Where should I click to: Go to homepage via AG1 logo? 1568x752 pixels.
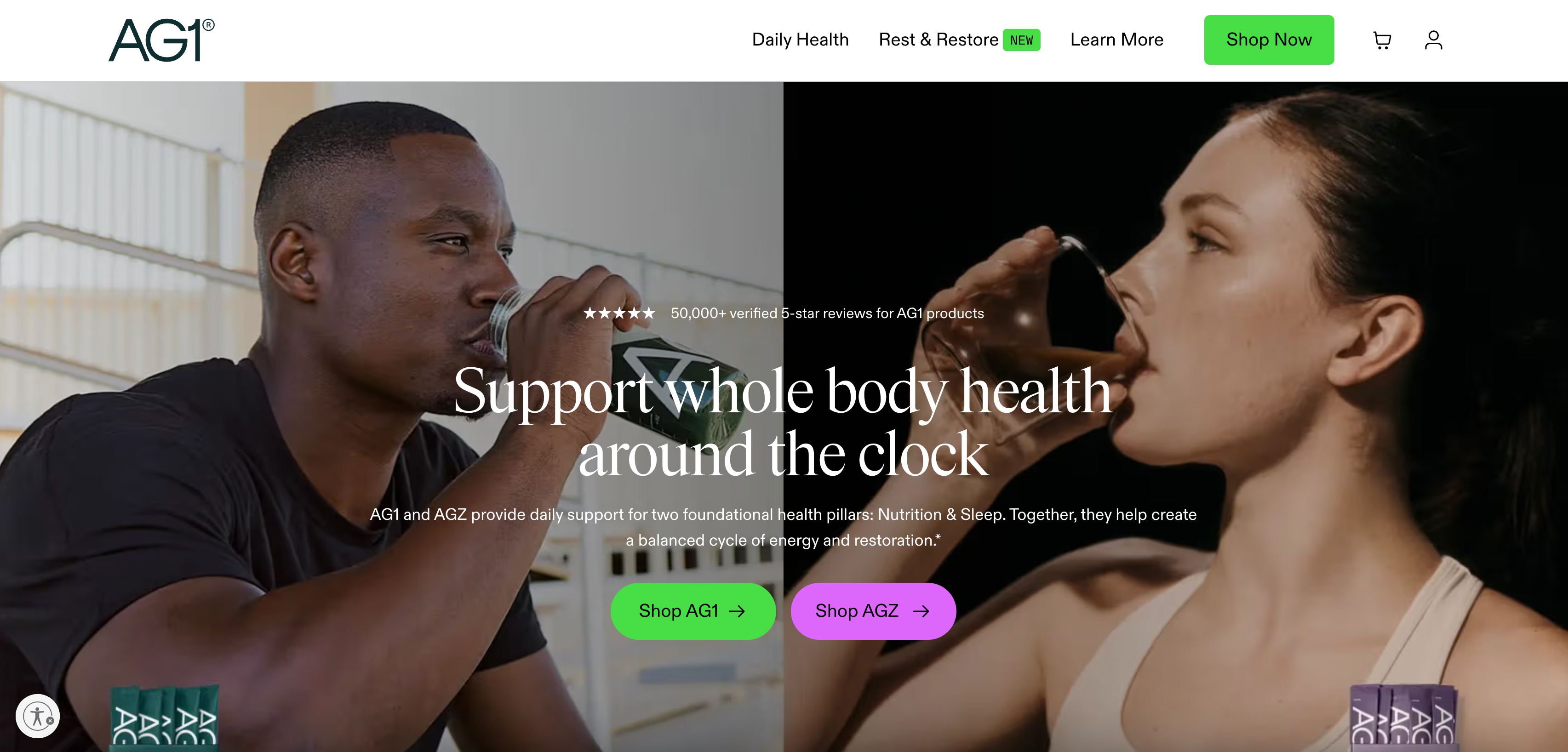[161, 40]
